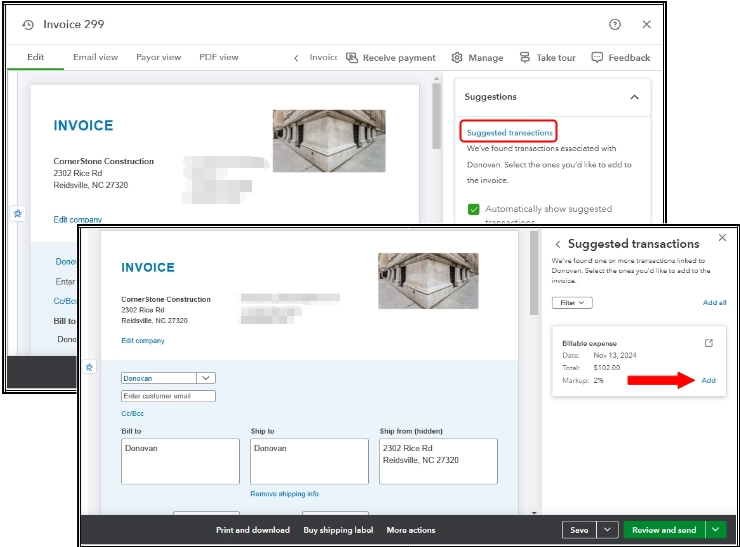Open the help question mark icon
The height and width of the screenshot is (547, 740).
(x=614, y=25)
